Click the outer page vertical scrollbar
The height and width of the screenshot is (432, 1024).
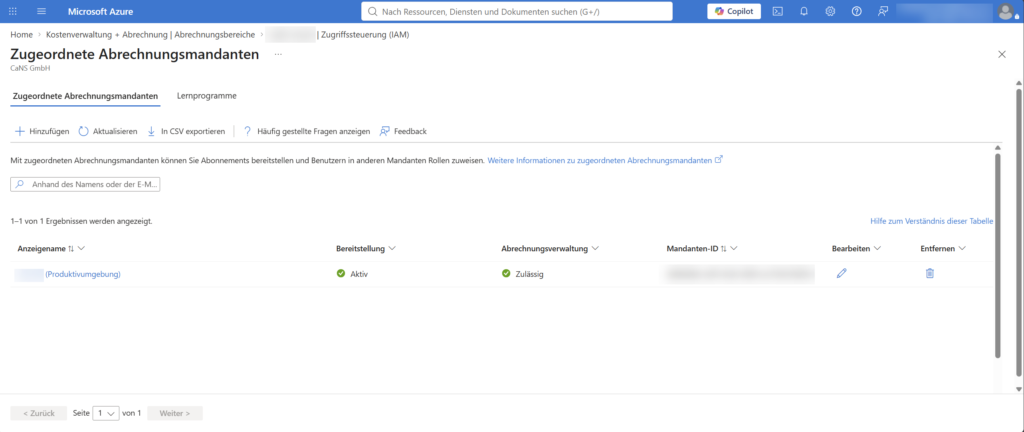pos(1020,232)
